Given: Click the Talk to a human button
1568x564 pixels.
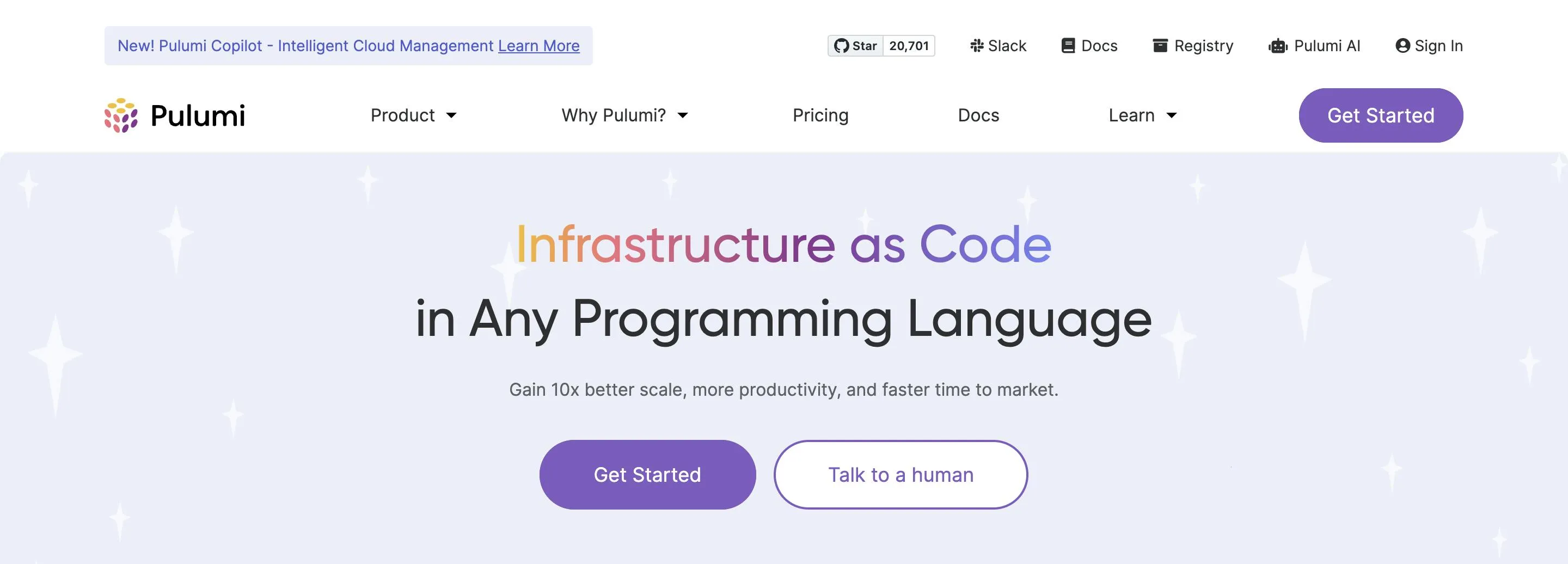Looking at the screenshot, I should pyautogui.click(x=901, y=475).
